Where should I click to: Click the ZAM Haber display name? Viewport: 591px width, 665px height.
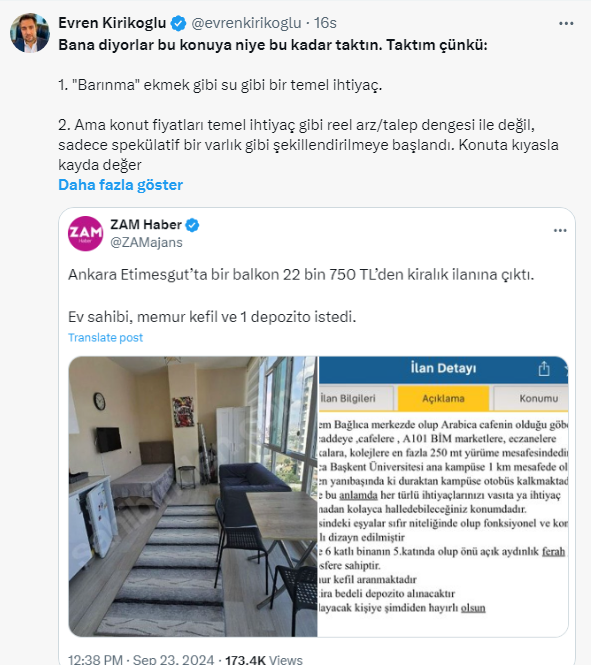[146, 224]
